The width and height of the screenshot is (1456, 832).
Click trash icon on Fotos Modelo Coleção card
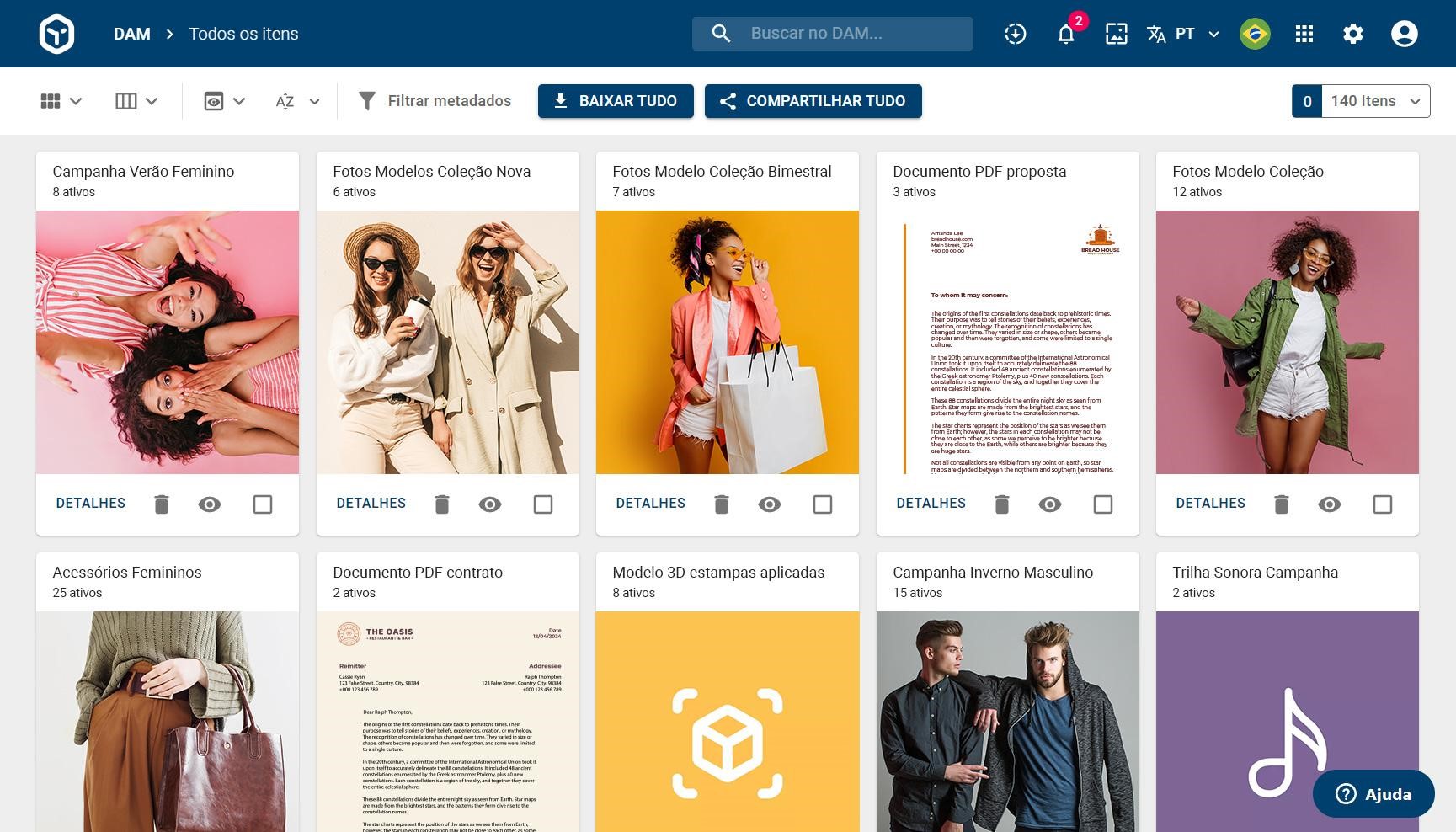point(1282,504)
